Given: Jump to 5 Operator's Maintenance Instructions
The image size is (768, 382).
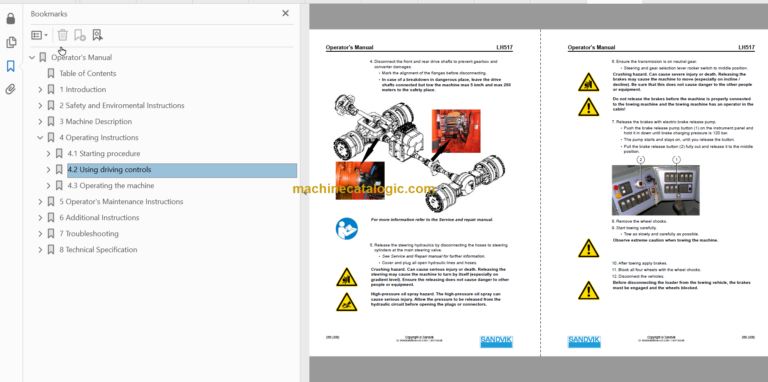Looking at the screenshot, I should coord(121,202).
